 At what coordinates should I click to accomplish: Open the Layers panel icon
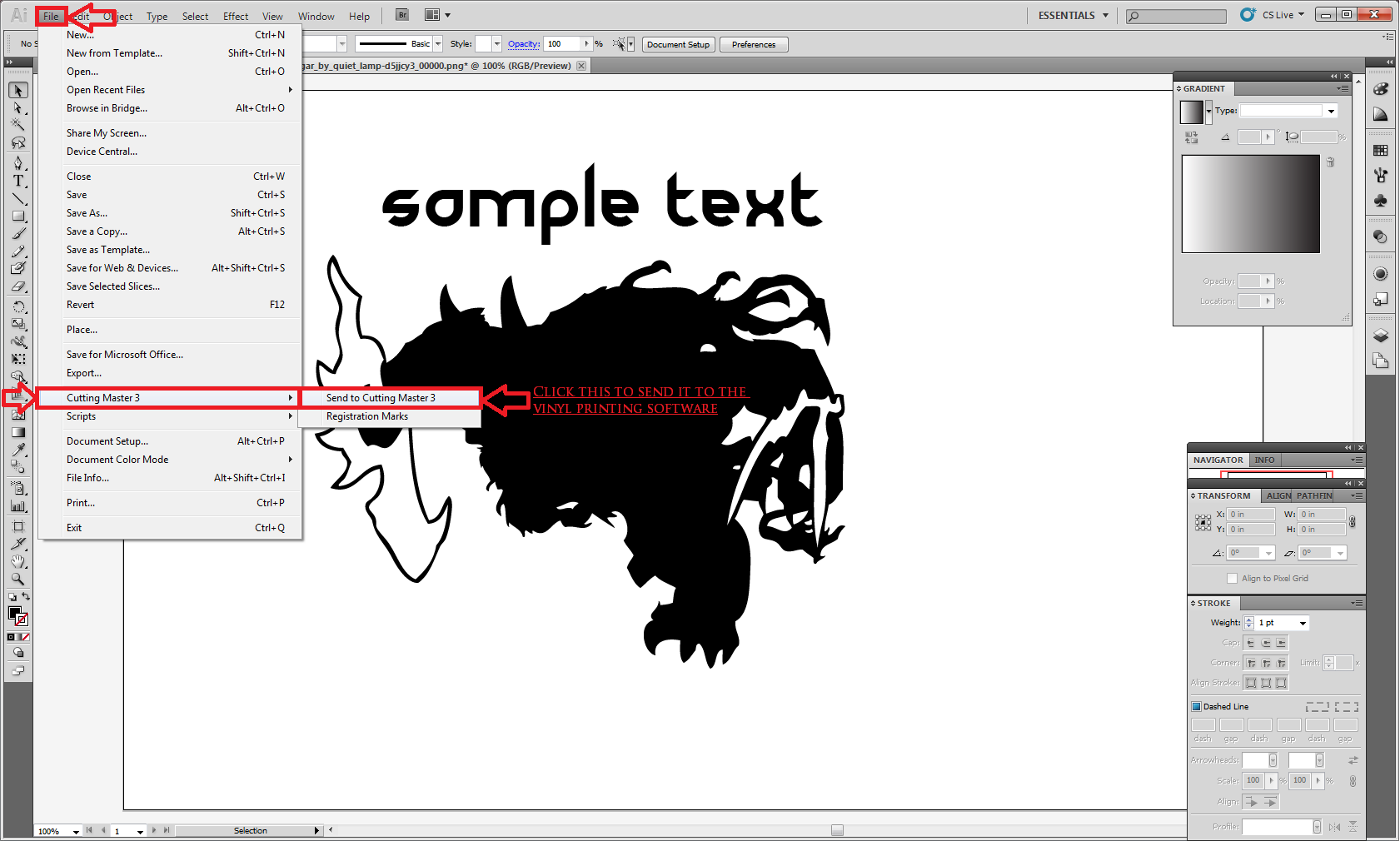pos(1380,336)
